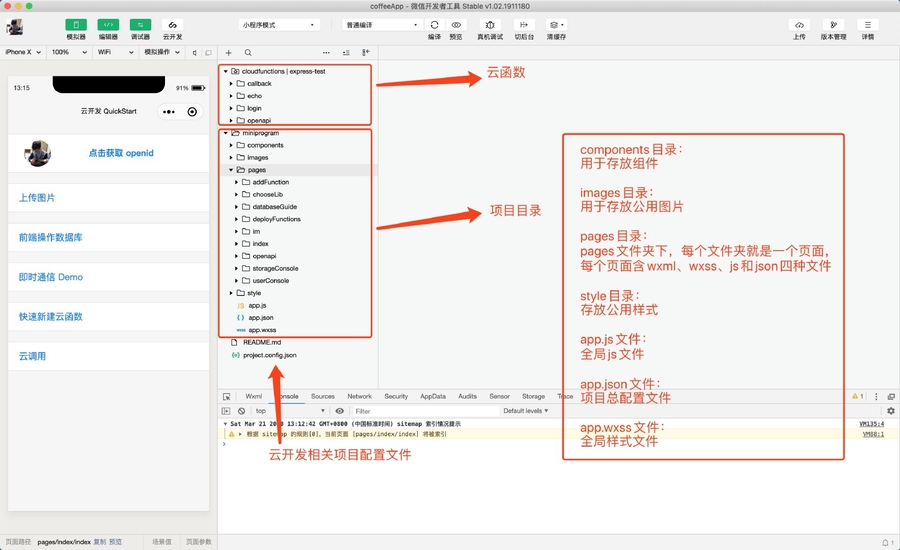Image resolution: width=900 pixels, height=550 pixels.
Task: Click the 编译 compile refresh icon
Action: coord(434,25)
